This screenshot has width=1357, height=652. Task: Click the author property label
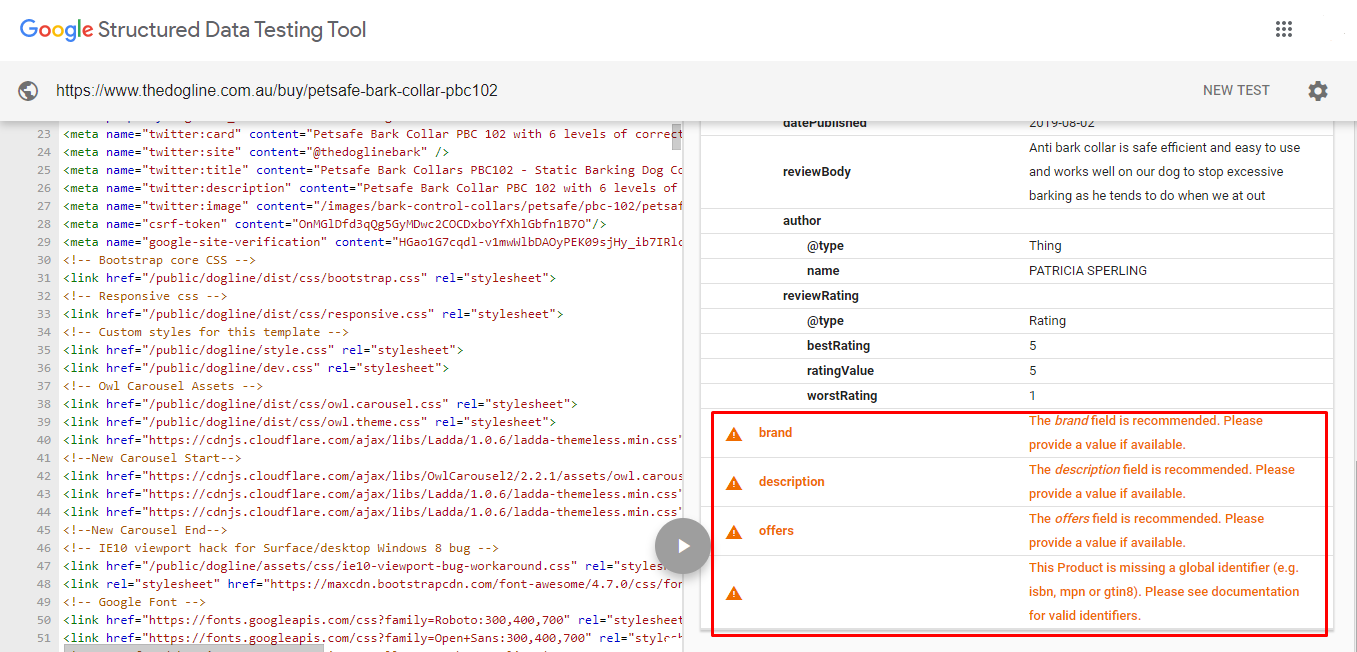(802, 221)
